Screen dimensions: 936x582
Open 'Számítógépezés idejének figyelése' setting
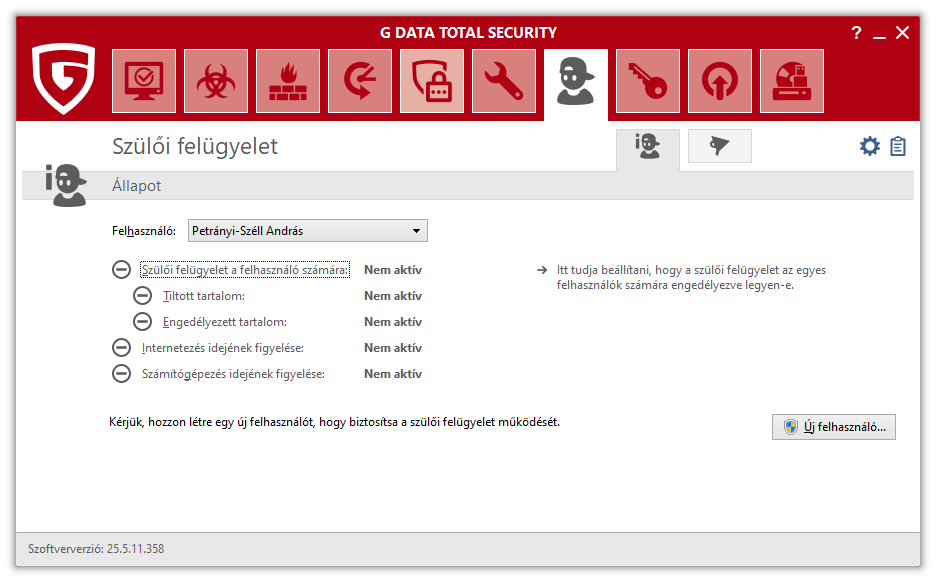point(233,374)
